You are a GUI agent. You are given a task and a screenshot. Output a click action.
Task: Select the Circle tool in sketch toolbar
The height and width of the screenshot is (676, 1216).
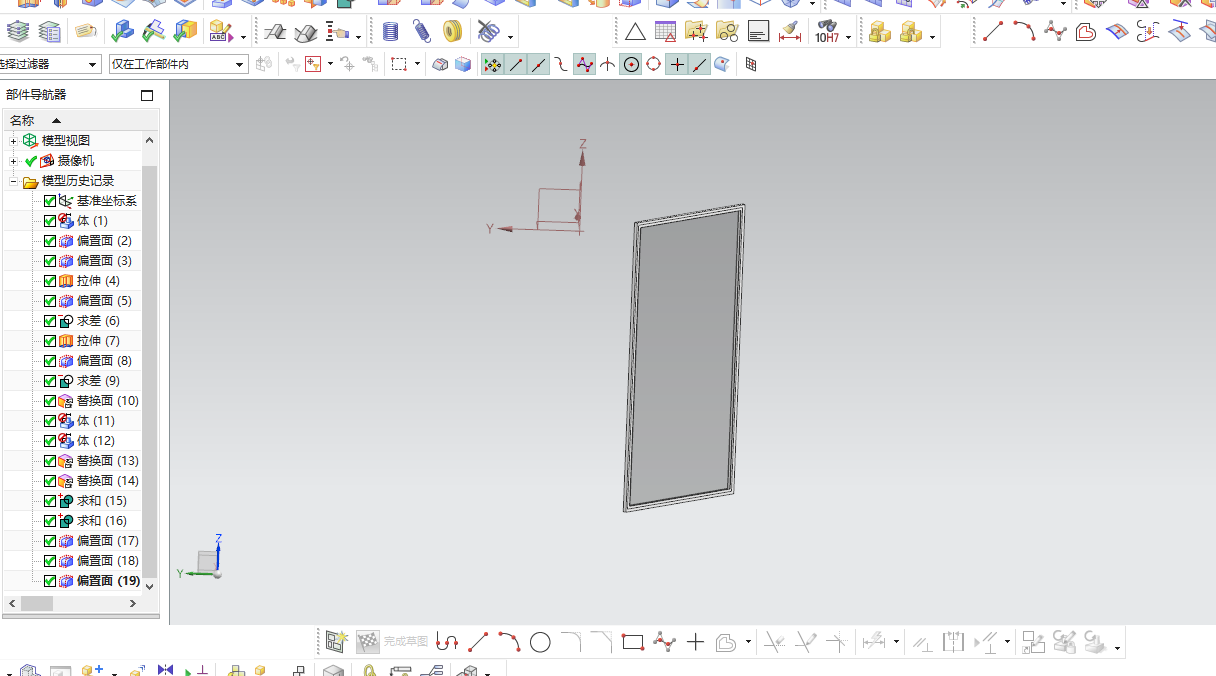[540, 642]
